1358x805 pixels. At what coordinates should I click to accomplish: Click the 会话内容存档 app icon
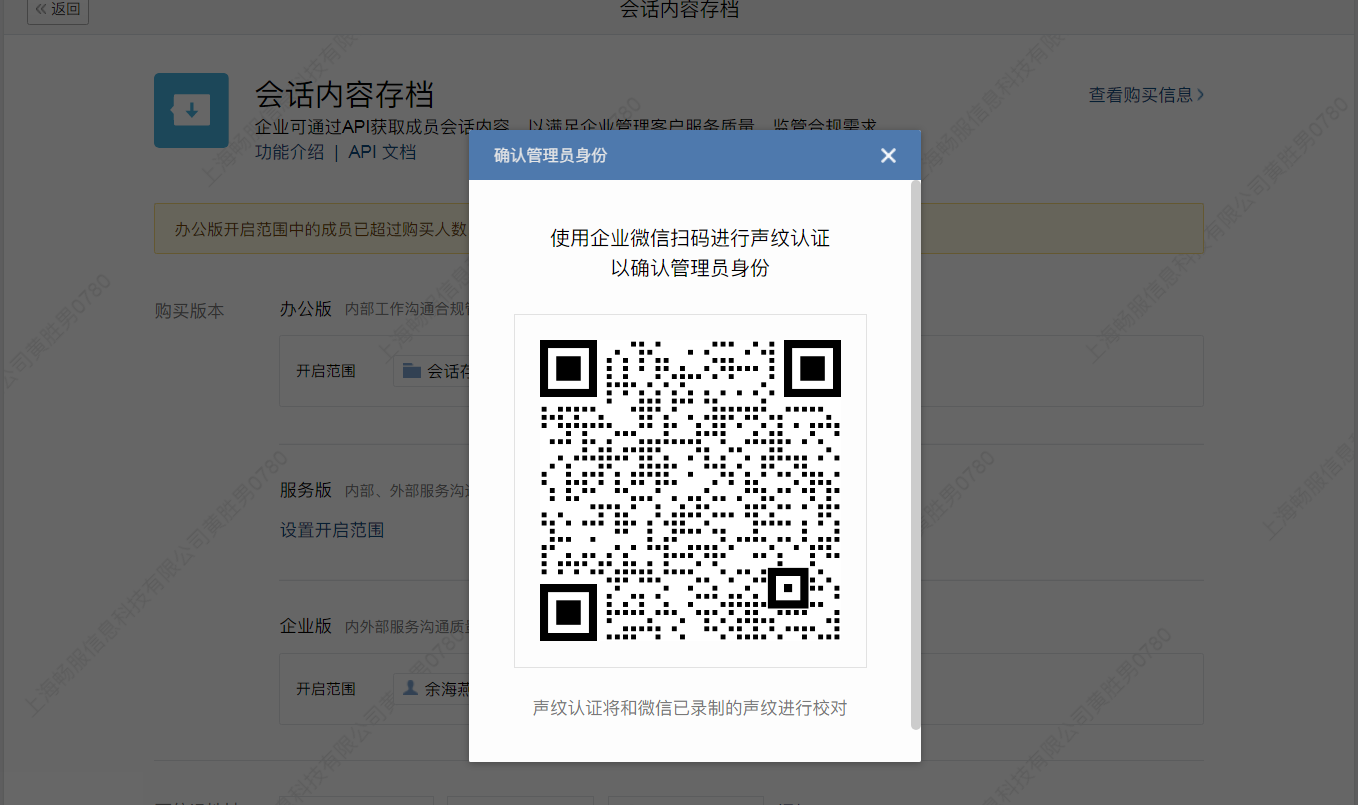(x=191, y=110)
